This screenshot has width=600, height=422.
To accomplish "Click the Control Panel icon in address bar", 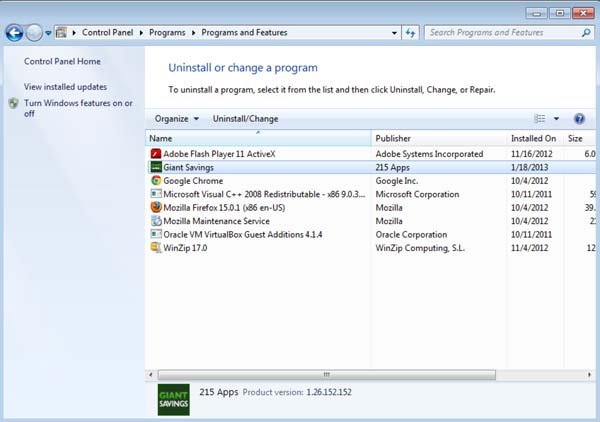I will click(61, 33).
